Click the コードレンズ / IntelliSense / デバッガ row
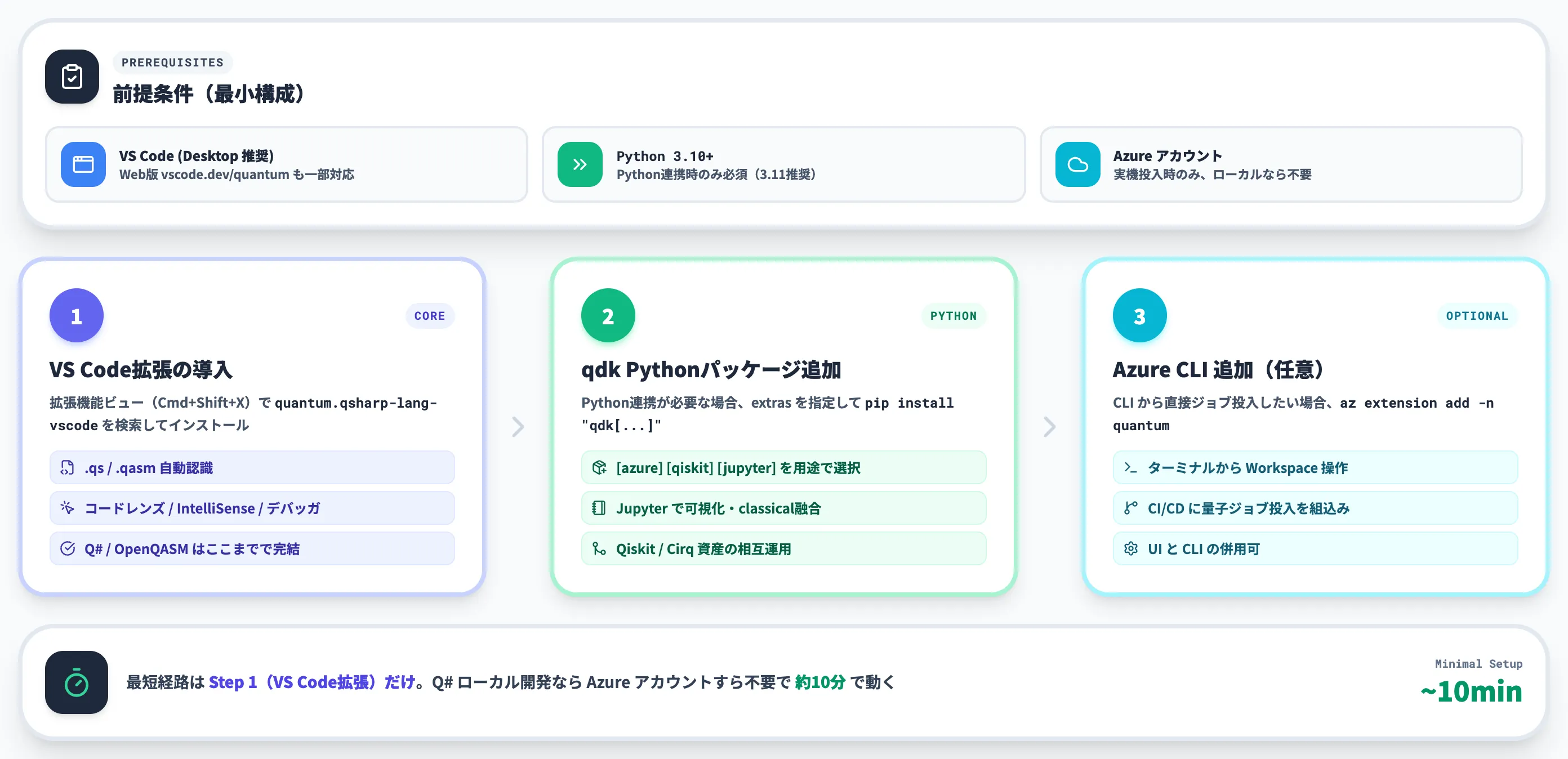 pyautogui.click(x=252, y=508)
